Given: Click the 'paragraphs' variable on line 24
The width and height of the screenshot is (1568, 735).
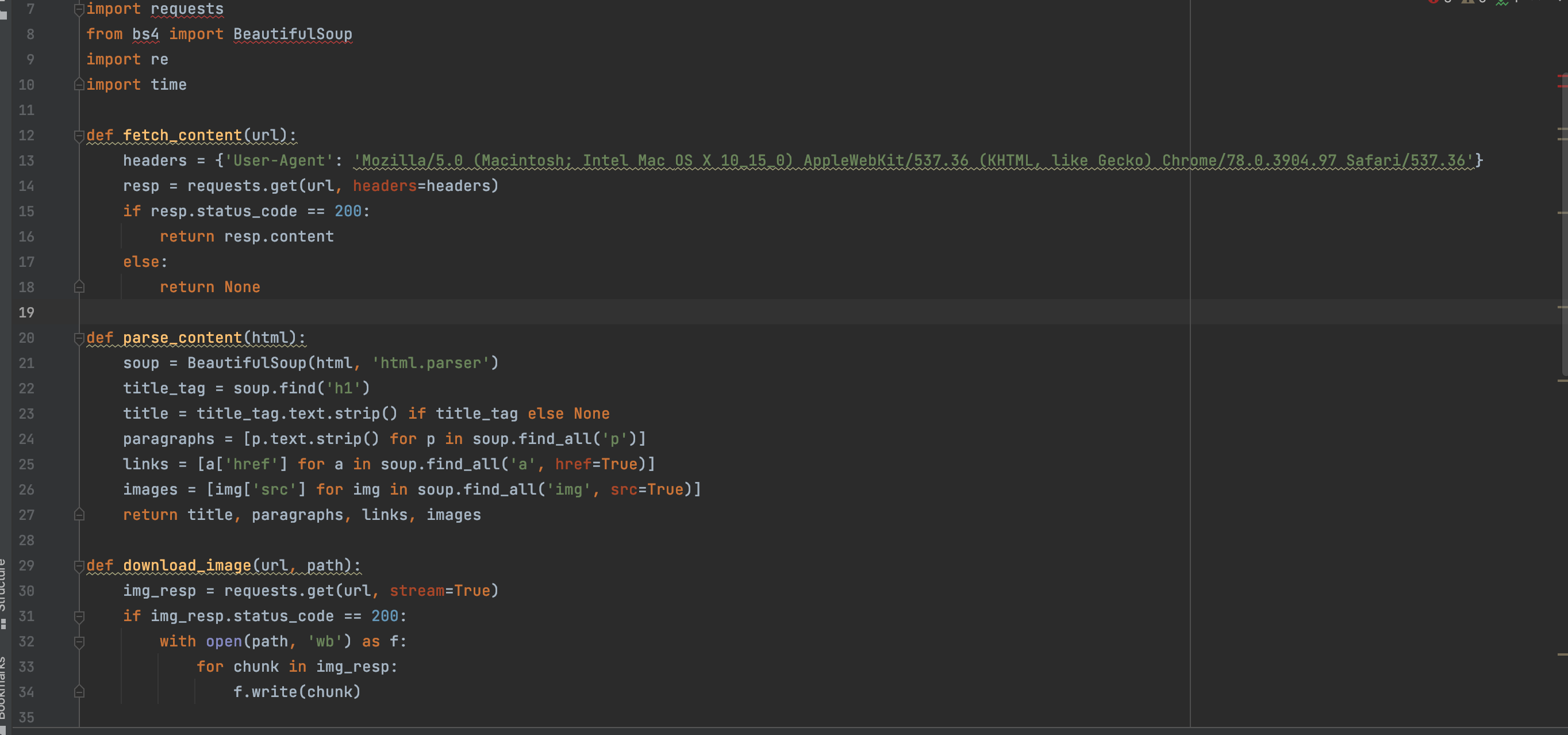Looking at the screenshot, I should pos(168,439).
